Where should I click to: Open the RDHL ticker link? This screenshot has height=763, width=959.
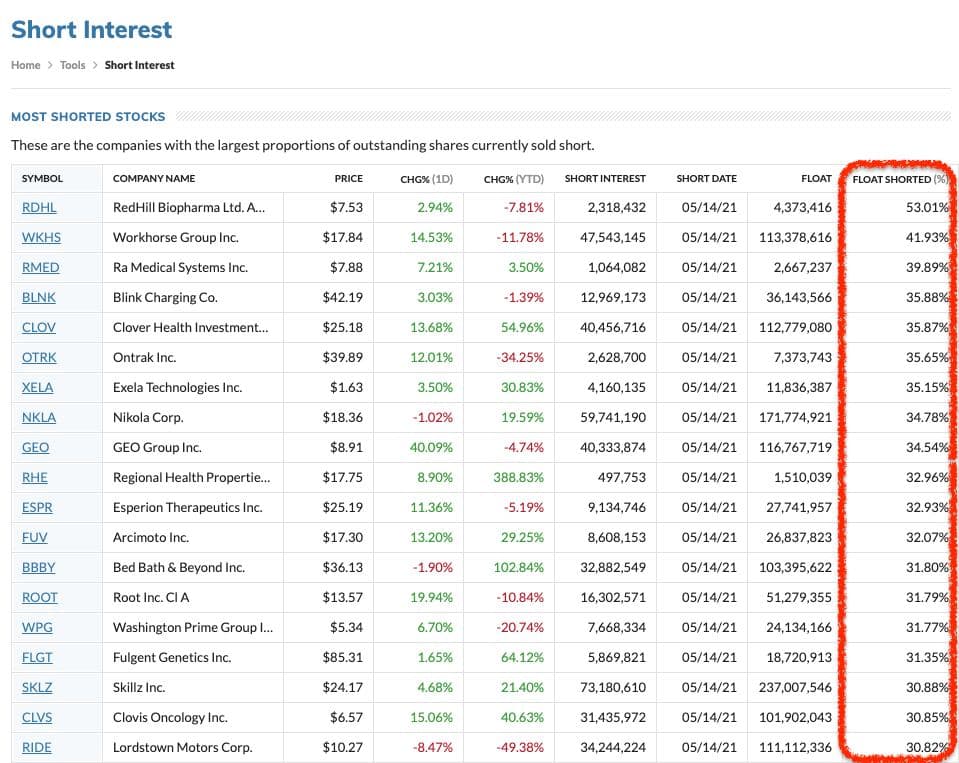tap(39, 207)
